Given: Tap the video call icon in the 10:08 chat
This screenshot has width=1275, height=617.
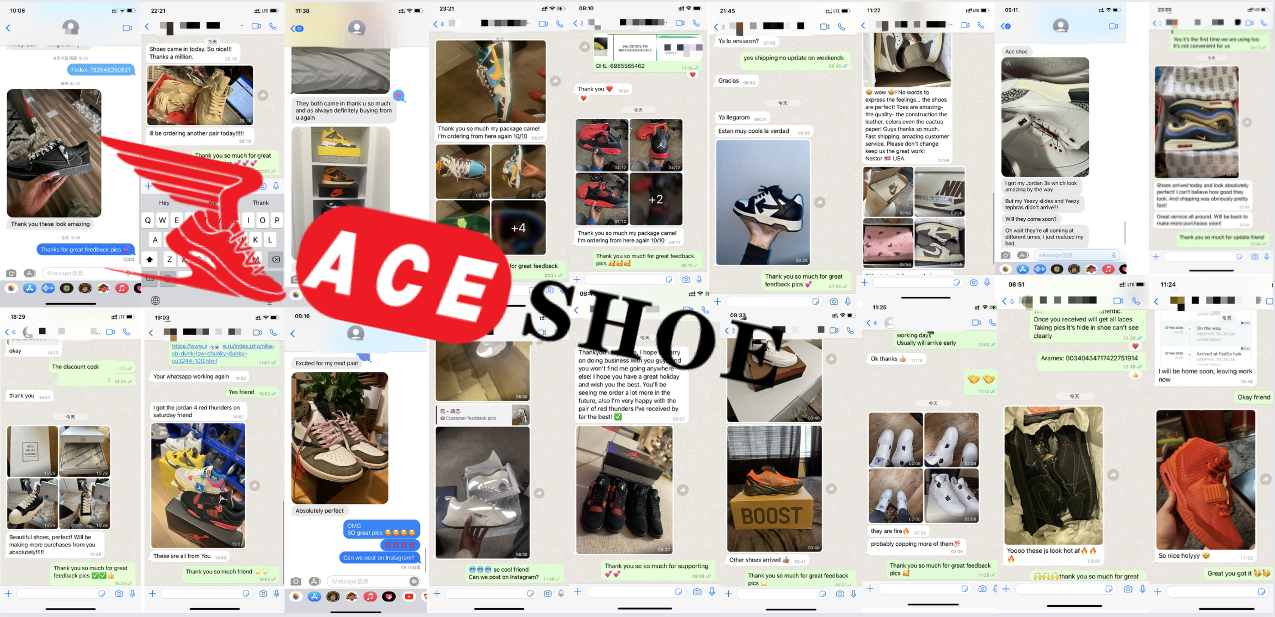Looking at the screenshot, I should (x=126, y=27).
